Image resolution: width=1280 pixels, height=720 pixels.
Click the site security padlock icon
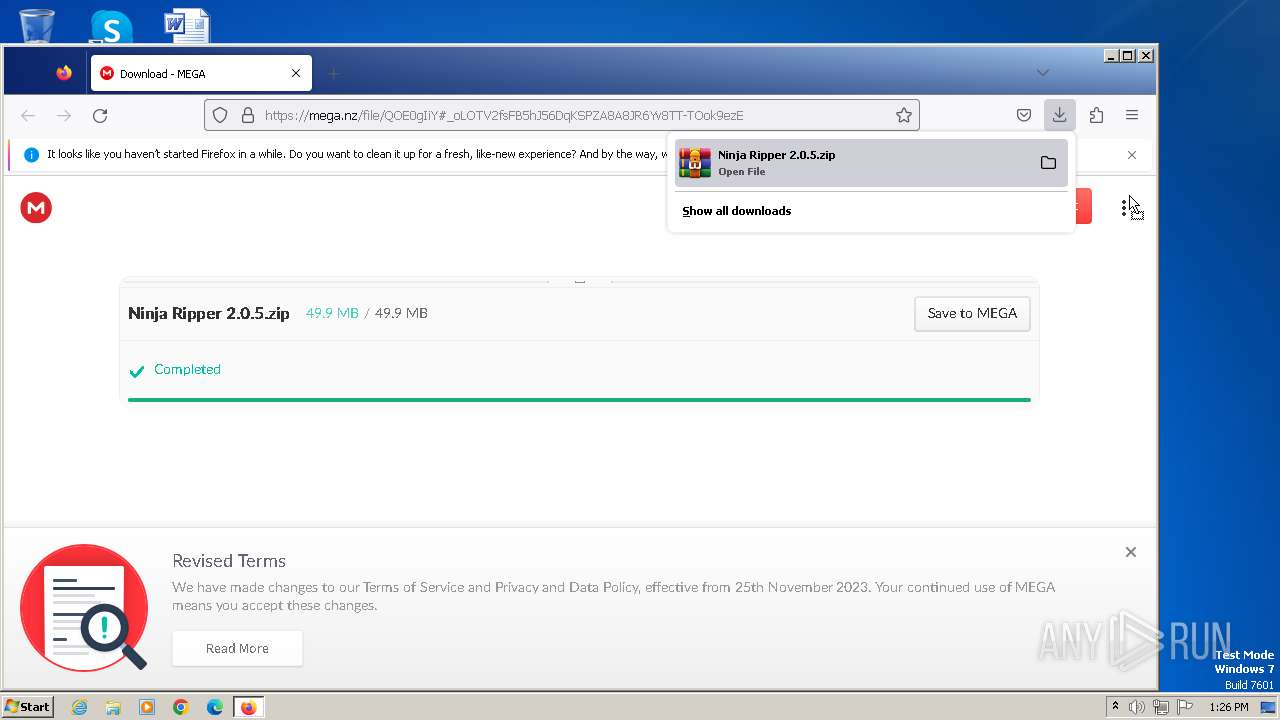tap(248, 115)
